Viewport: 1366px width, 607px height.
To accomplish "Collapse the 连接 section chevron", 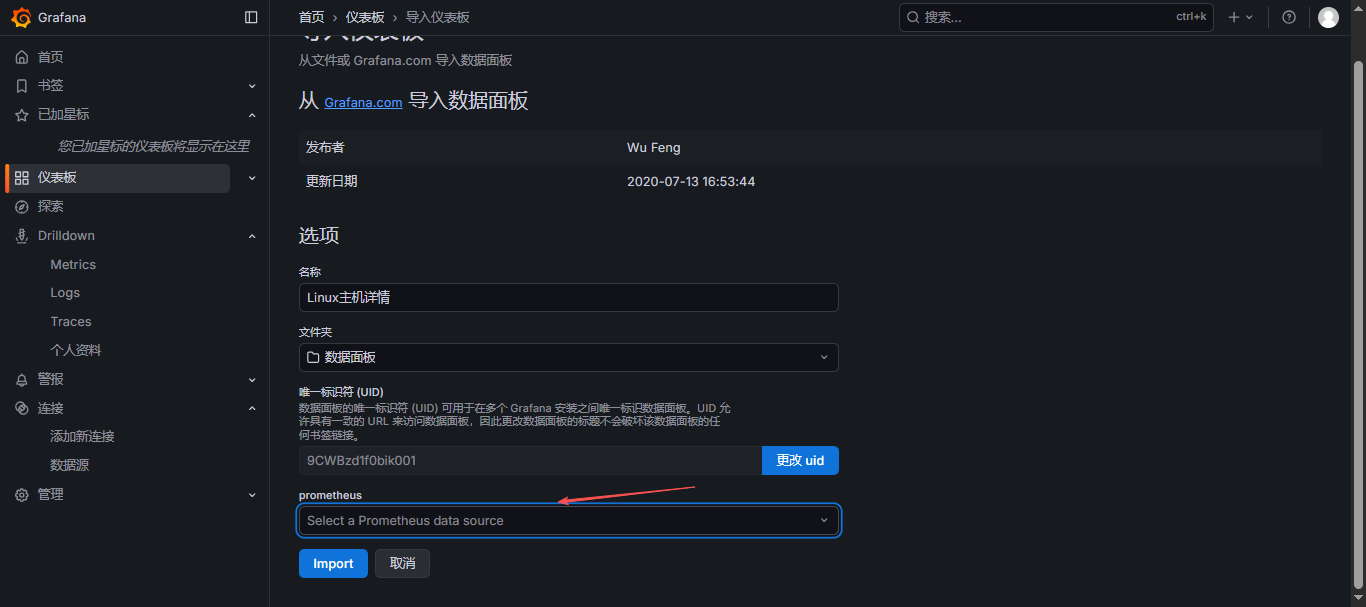I will [x=252, y=408].
